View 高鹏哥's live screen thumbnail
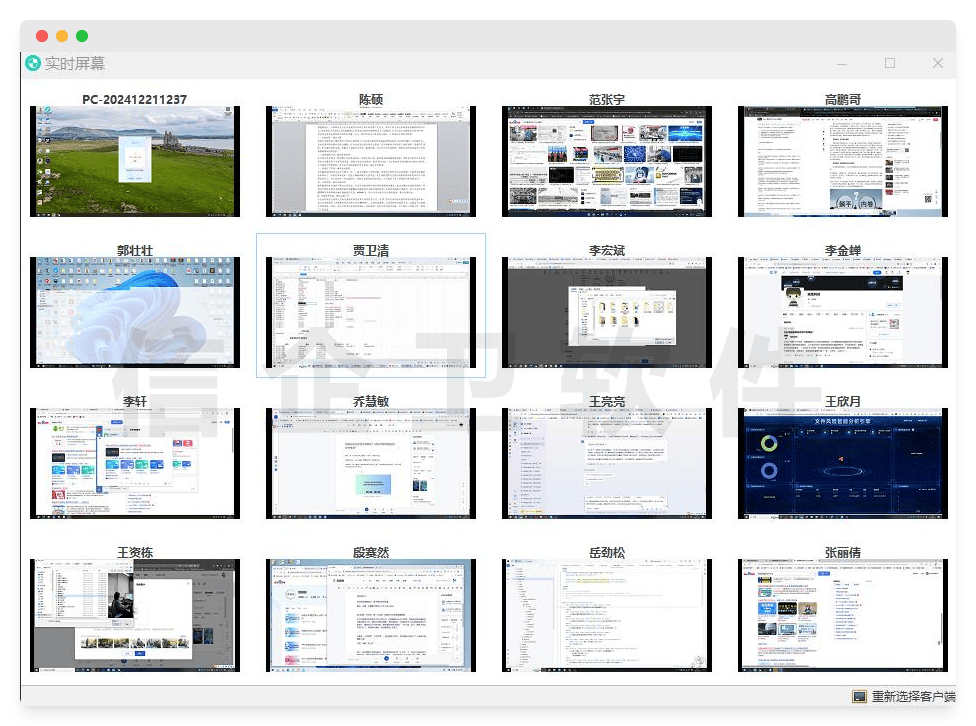The height and width of the screenshot is (726, 976). tap(842, 161)
